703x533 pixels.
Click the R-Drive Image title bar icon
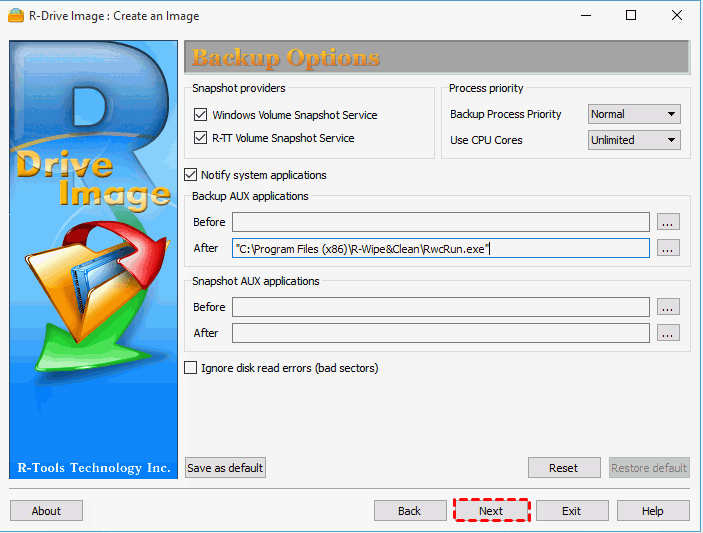tap(16, 16)
